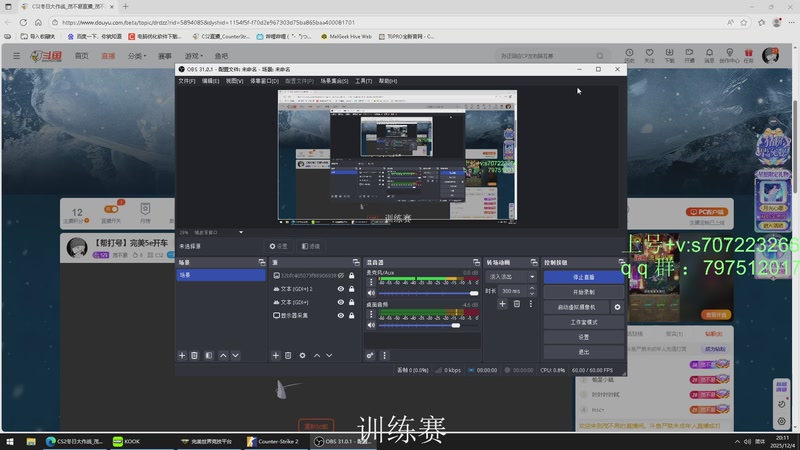800x450 pixels.
Task: Add a scene transition with the plus
Action: [503, 304]
